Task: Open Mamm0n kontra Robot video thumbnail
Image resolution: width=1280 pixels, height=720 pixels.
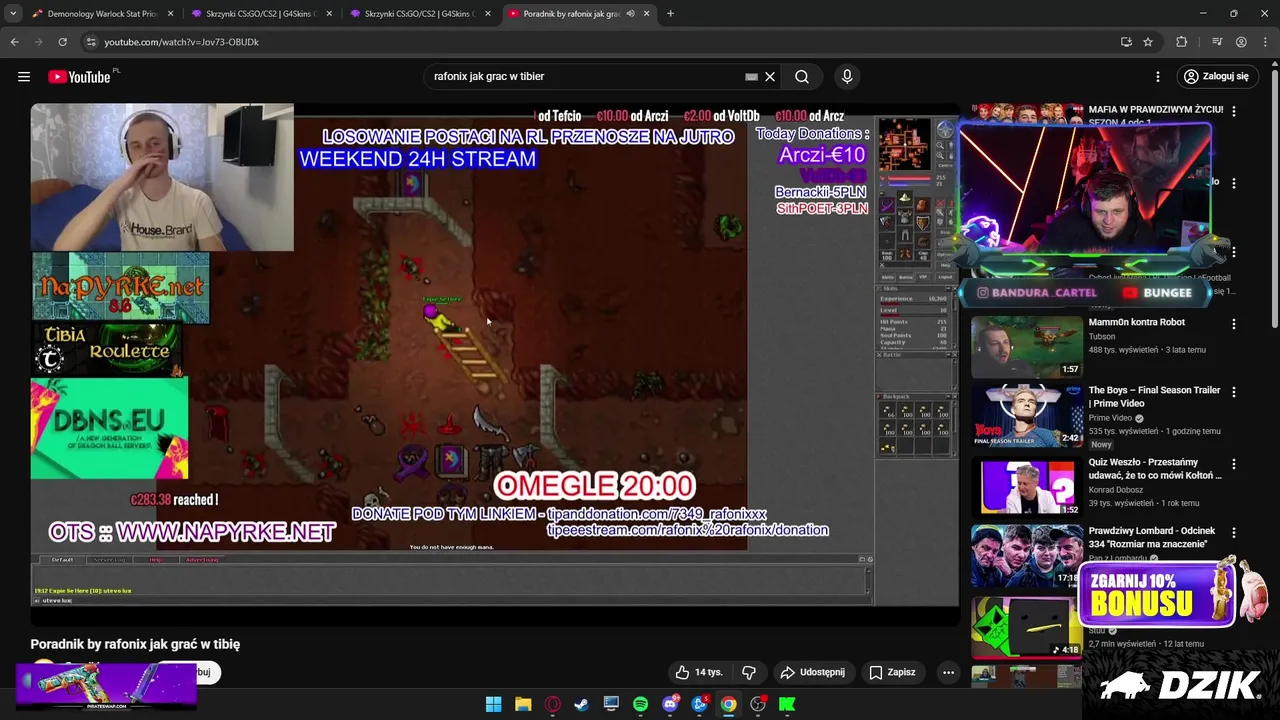Action: click(1027, 347)
